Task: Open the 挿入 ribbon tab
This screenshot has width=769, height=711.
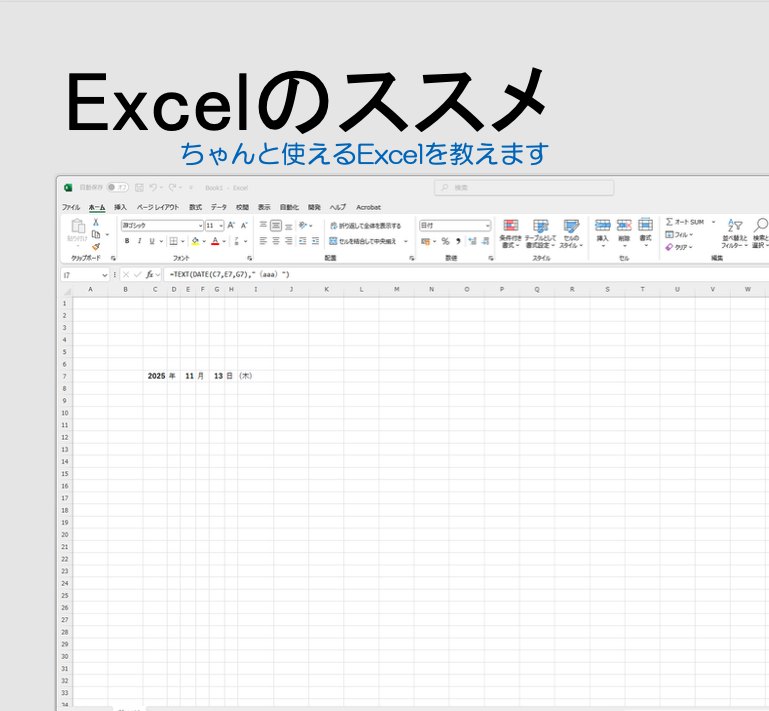Action: pos(120,207)
